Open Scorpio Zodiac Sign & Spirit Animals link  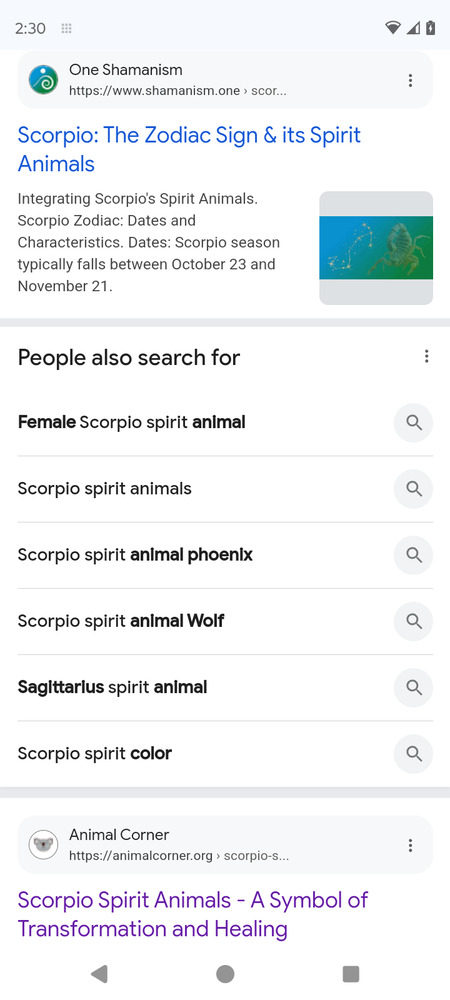[x=189, y=149]
